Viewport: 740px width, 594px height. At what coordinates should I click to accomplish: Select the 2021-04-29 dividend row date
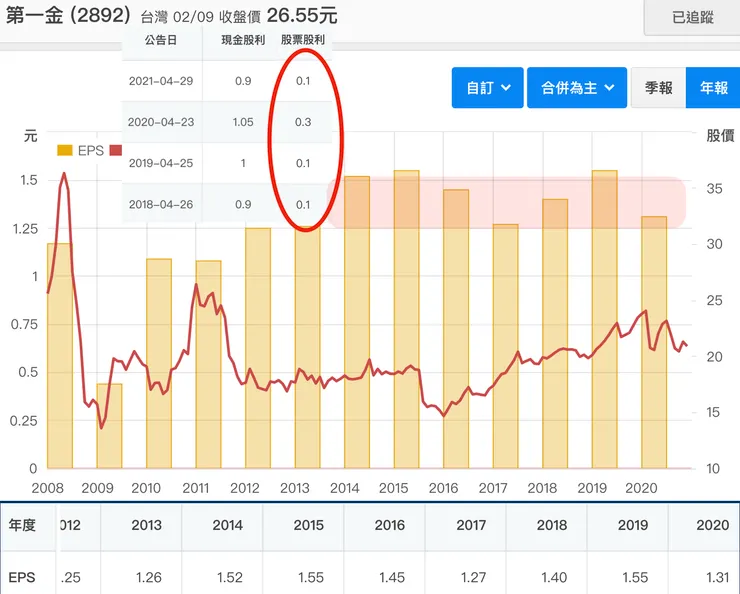click(161, 81)
